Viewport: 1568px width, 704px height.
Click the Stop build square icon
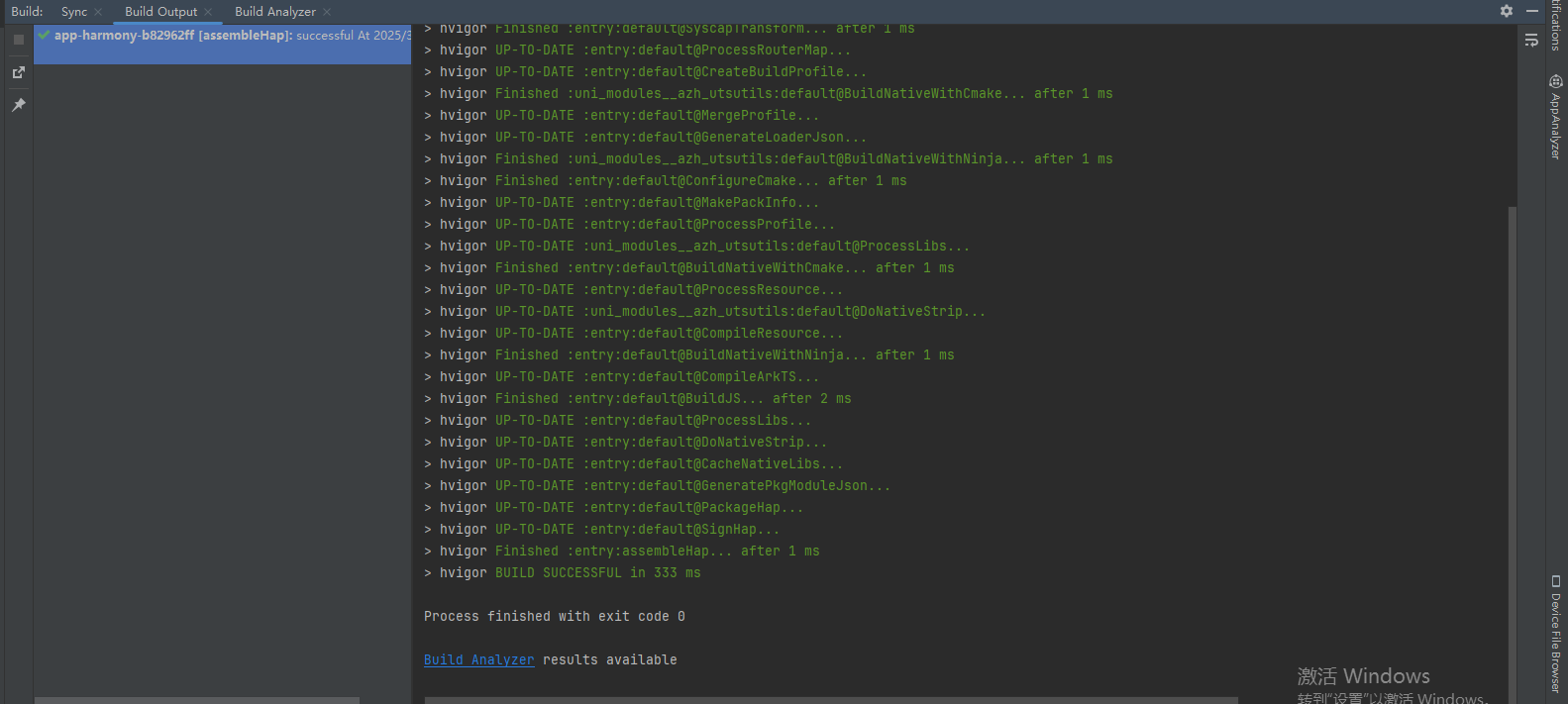(x=18, y=40)
